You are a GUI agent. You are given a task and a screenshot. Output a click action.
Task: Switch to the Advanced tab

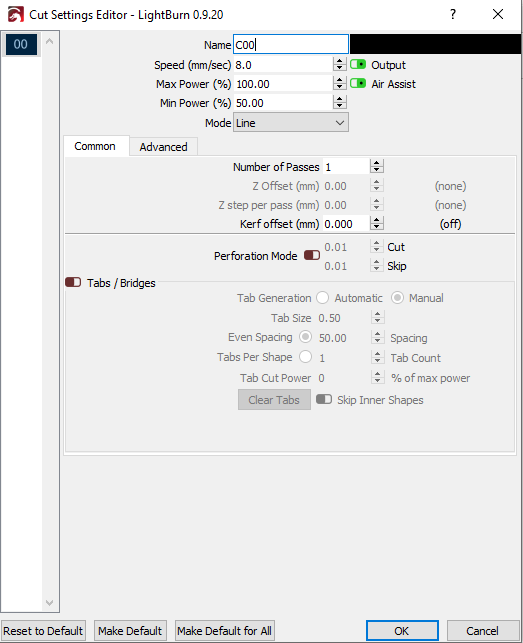coord(163,147)
